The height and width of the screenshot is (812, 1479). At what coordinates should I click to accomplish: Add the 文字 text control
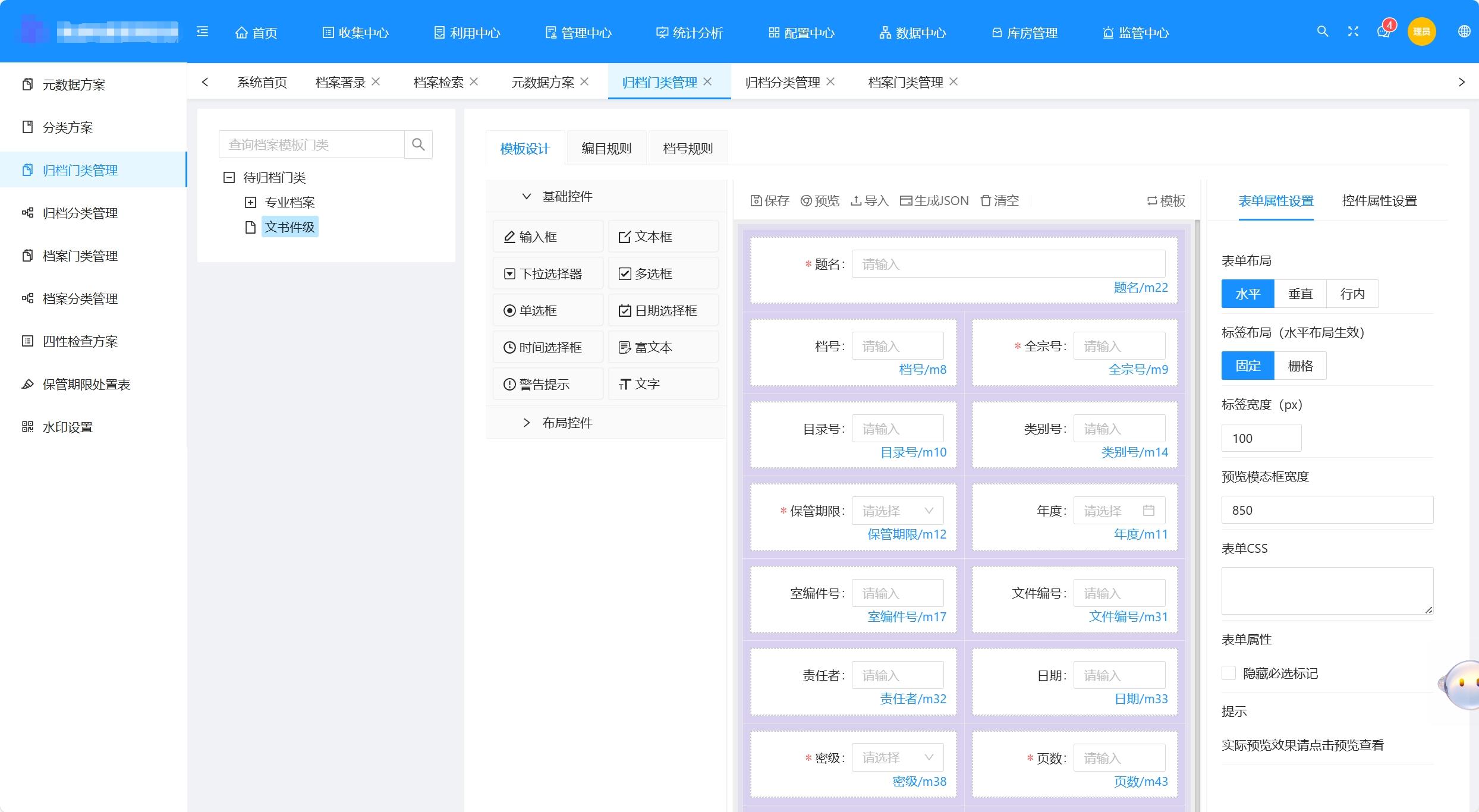(663, 384)
